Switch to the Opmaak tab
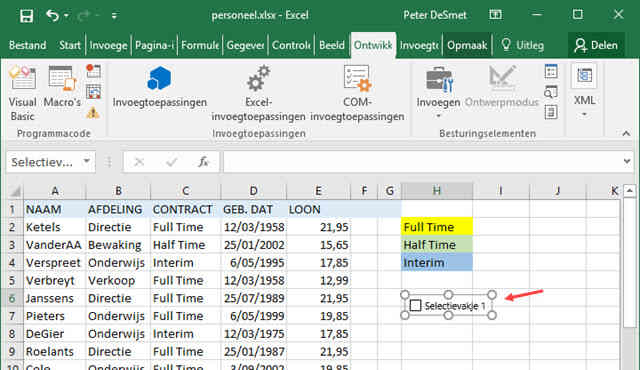 467,45
